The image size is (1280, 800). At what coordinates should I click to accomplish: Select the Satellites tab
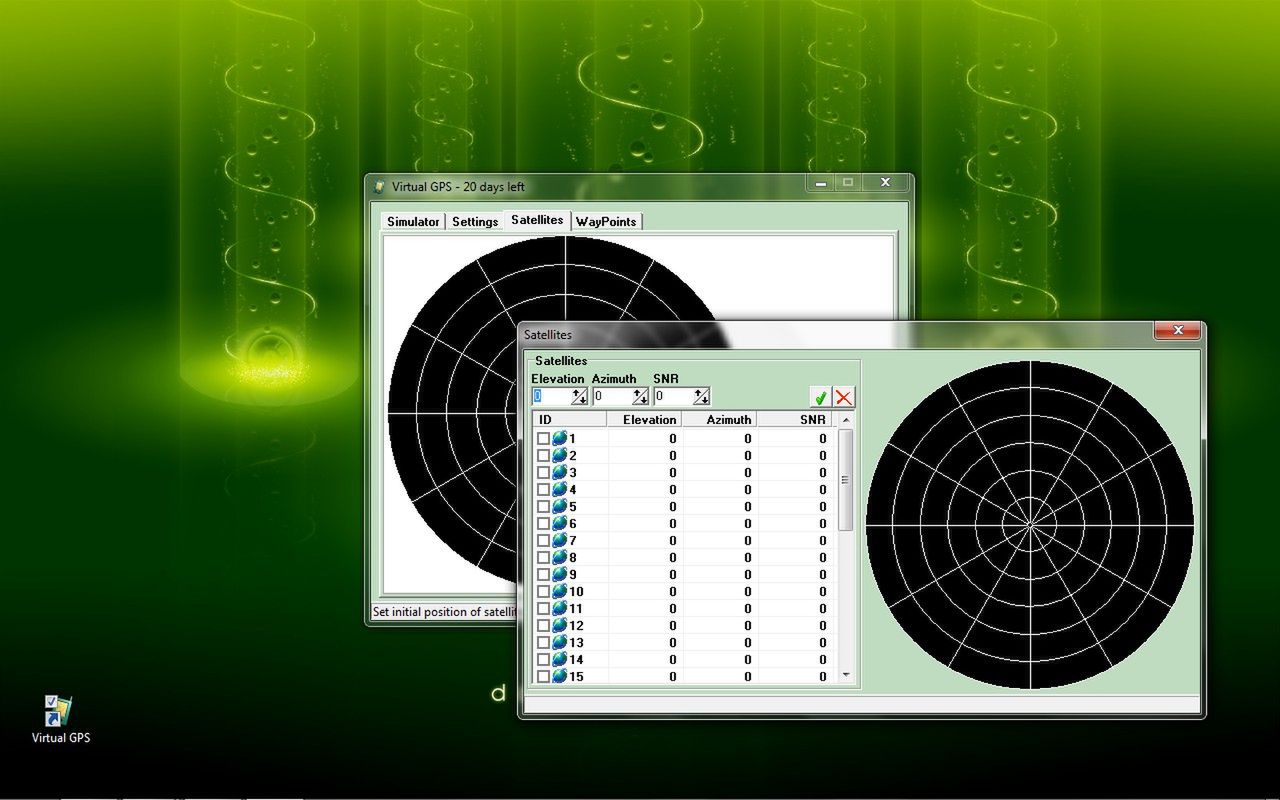[537, 220]
